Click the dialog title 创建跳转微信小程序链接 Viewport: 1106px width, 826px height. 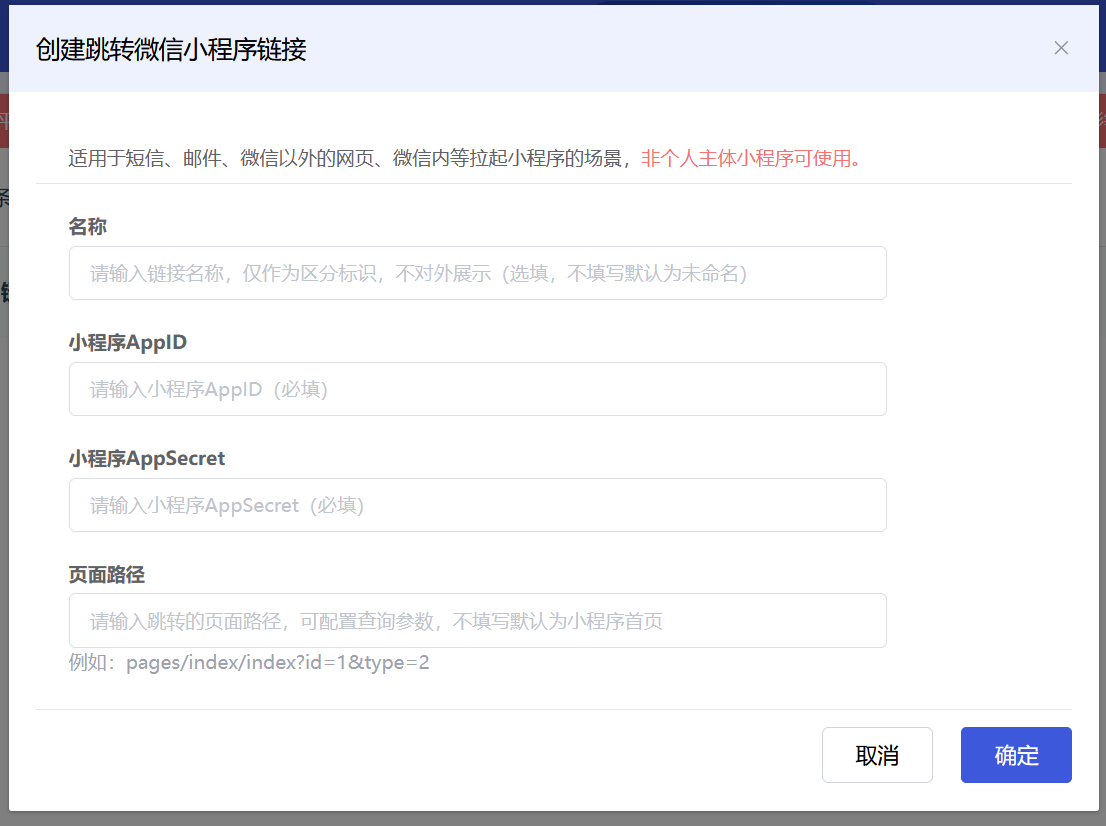tap(171, 50)
